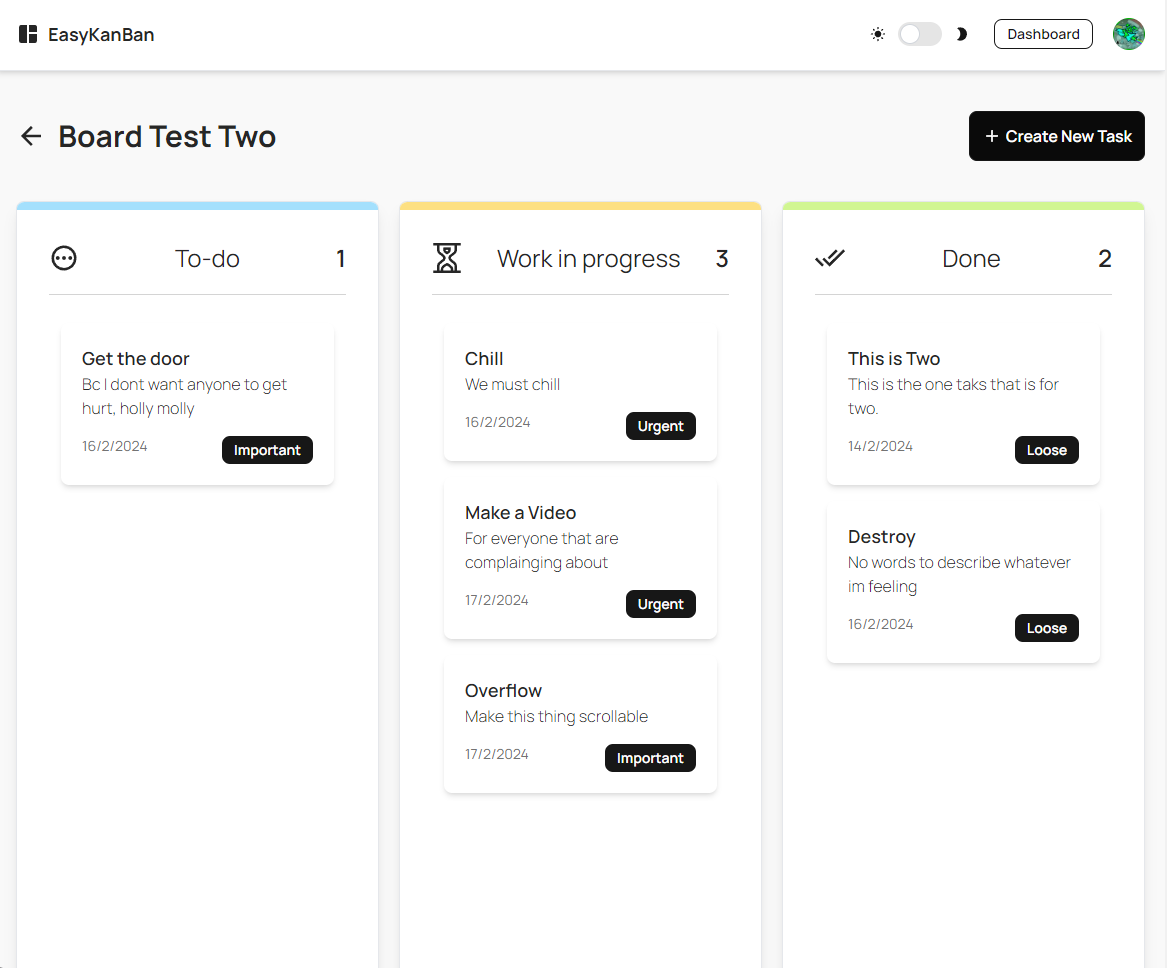Viewport: 1167px width, 968px height.
Task: Open the Get the door task card
Action: (197, 404)
